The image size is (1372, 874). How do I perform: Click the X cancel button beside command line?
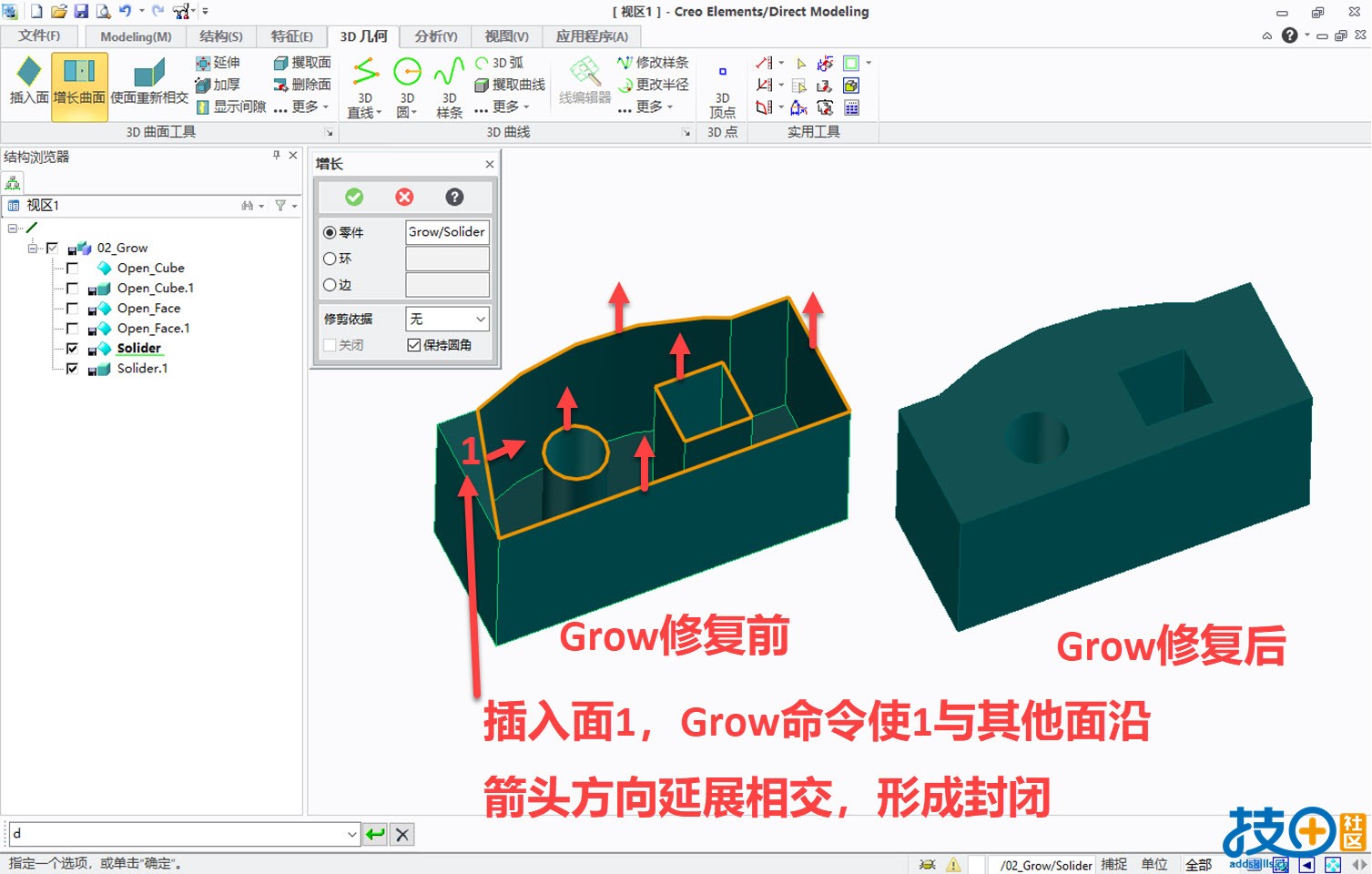tap(402, 834)
